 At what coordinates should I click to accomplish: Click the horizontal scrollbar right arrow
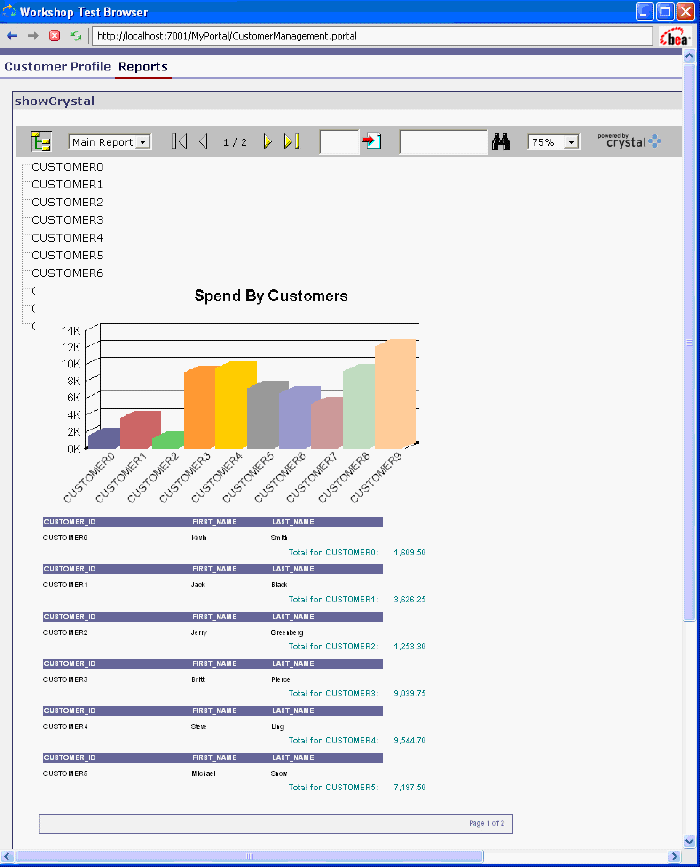click(x=674, y=856)
